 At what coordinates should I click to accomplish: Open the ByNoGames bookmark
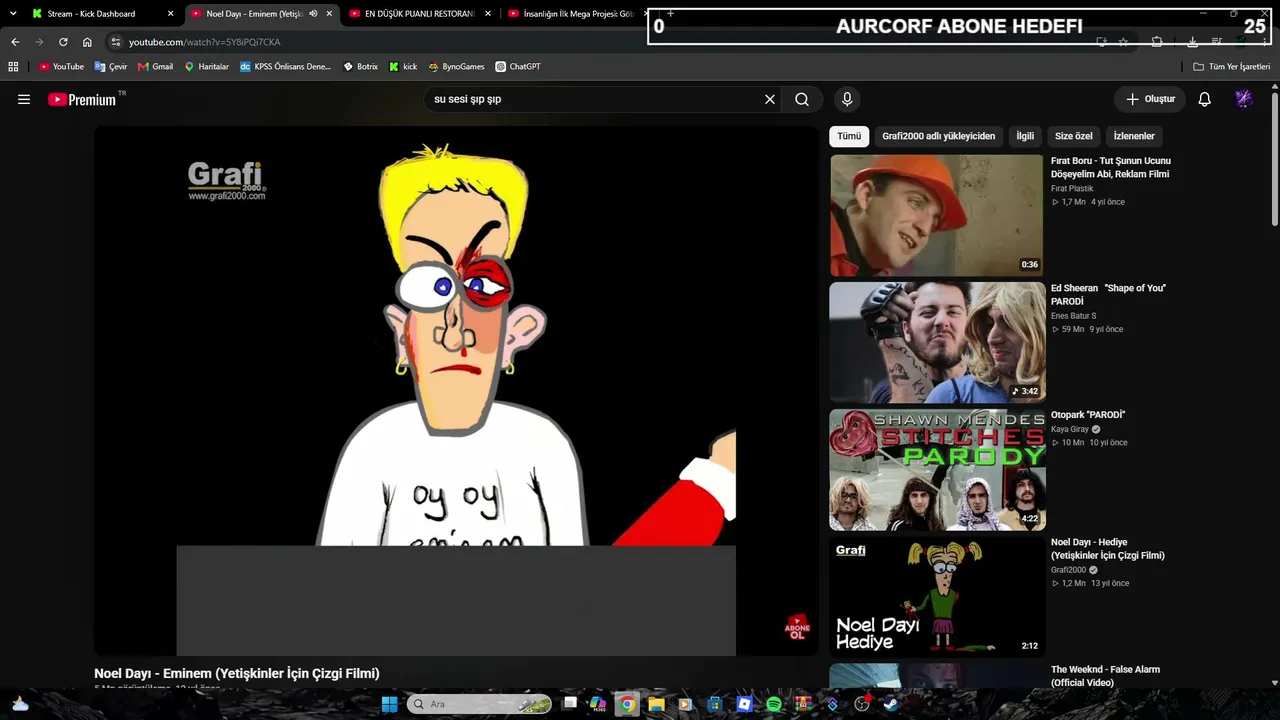pos(456,67)
